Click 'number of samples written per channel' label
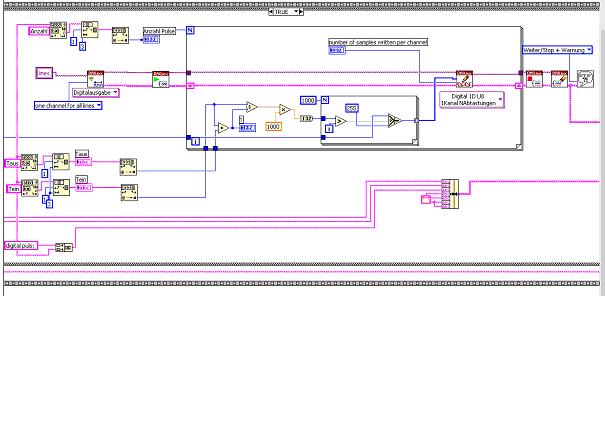This screenshot has height=432, width=605. tap(378, 42)
